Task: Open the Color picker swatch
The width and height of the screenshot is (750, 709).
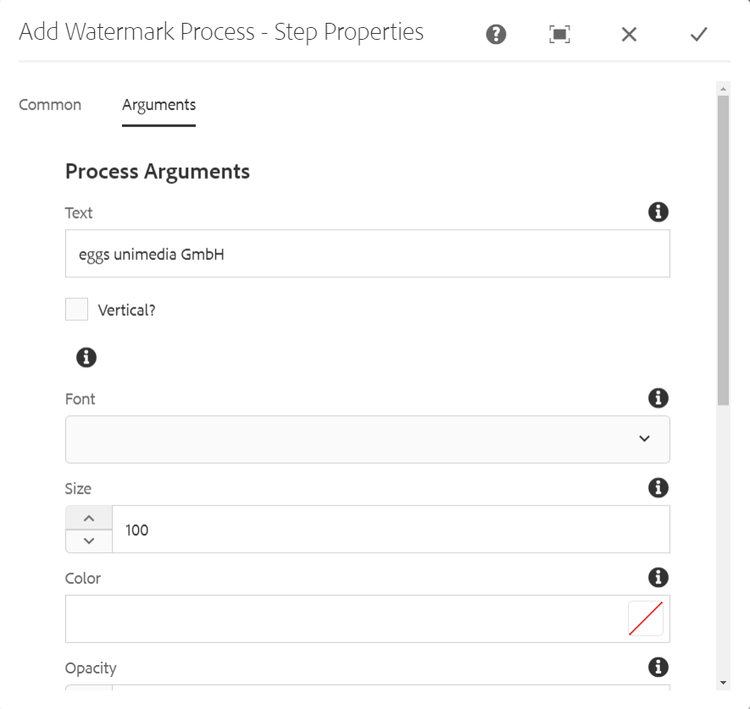Action: coord(646,619)
